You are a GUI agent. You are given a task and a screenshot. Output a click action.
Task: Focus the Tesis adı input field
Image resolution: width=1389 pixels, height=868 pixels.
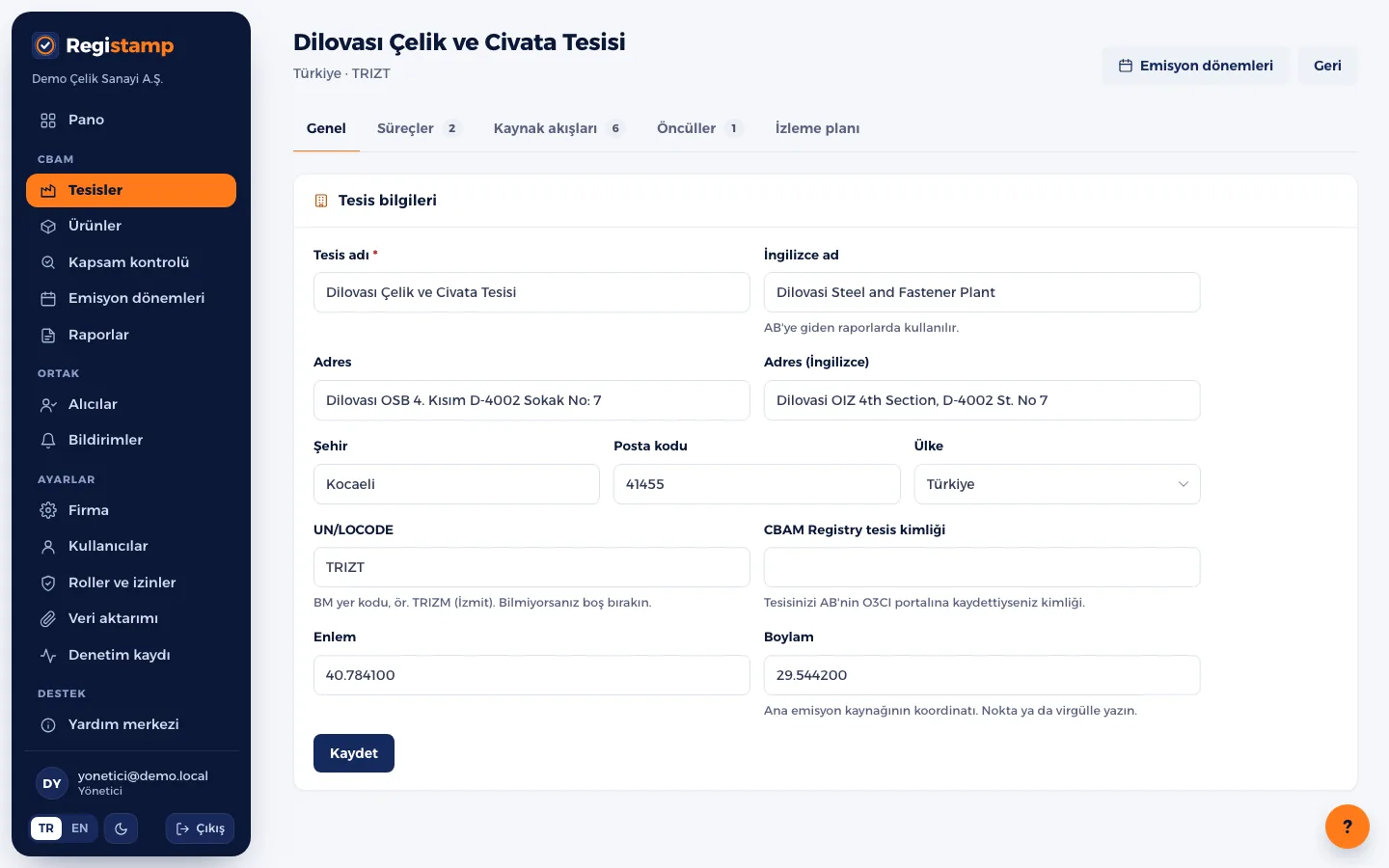531,292
